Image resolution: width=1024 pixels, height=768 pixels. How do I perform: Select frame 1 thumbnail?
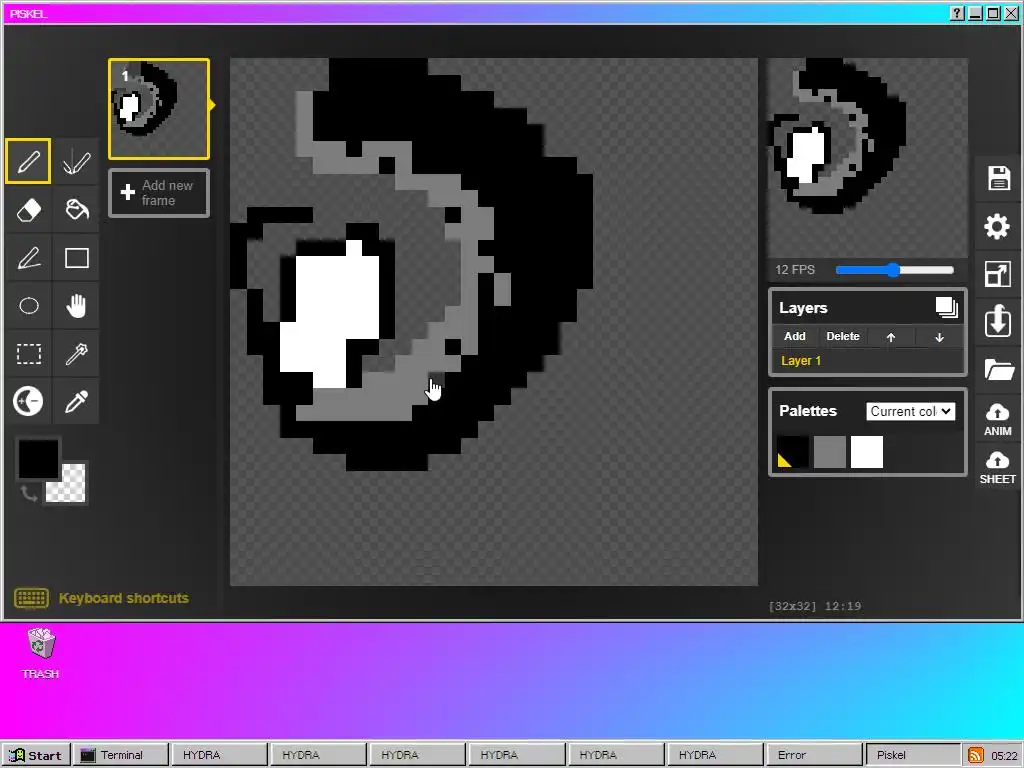point(159,109)
